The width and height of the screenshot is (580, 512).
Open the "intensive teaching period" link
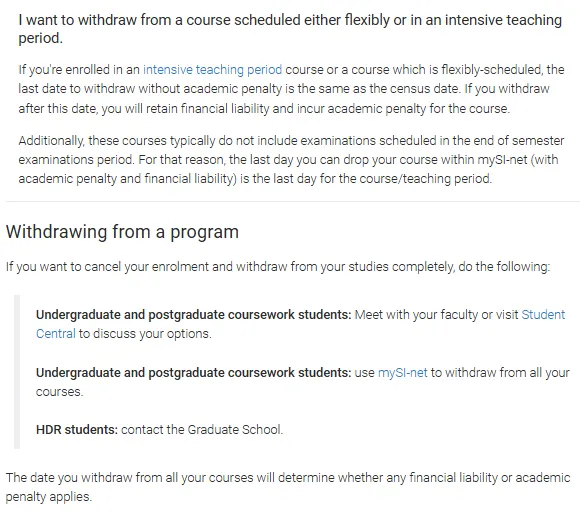click(x=212, y=70)
